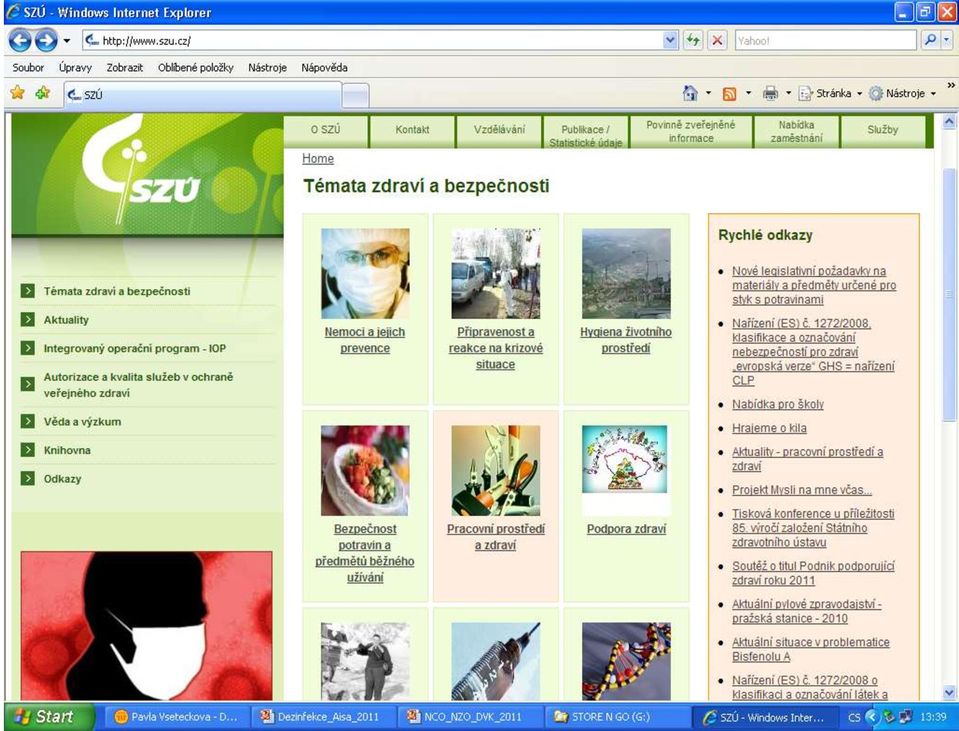
Task: Click the empty New Tab button
Action: click(355, 95)
